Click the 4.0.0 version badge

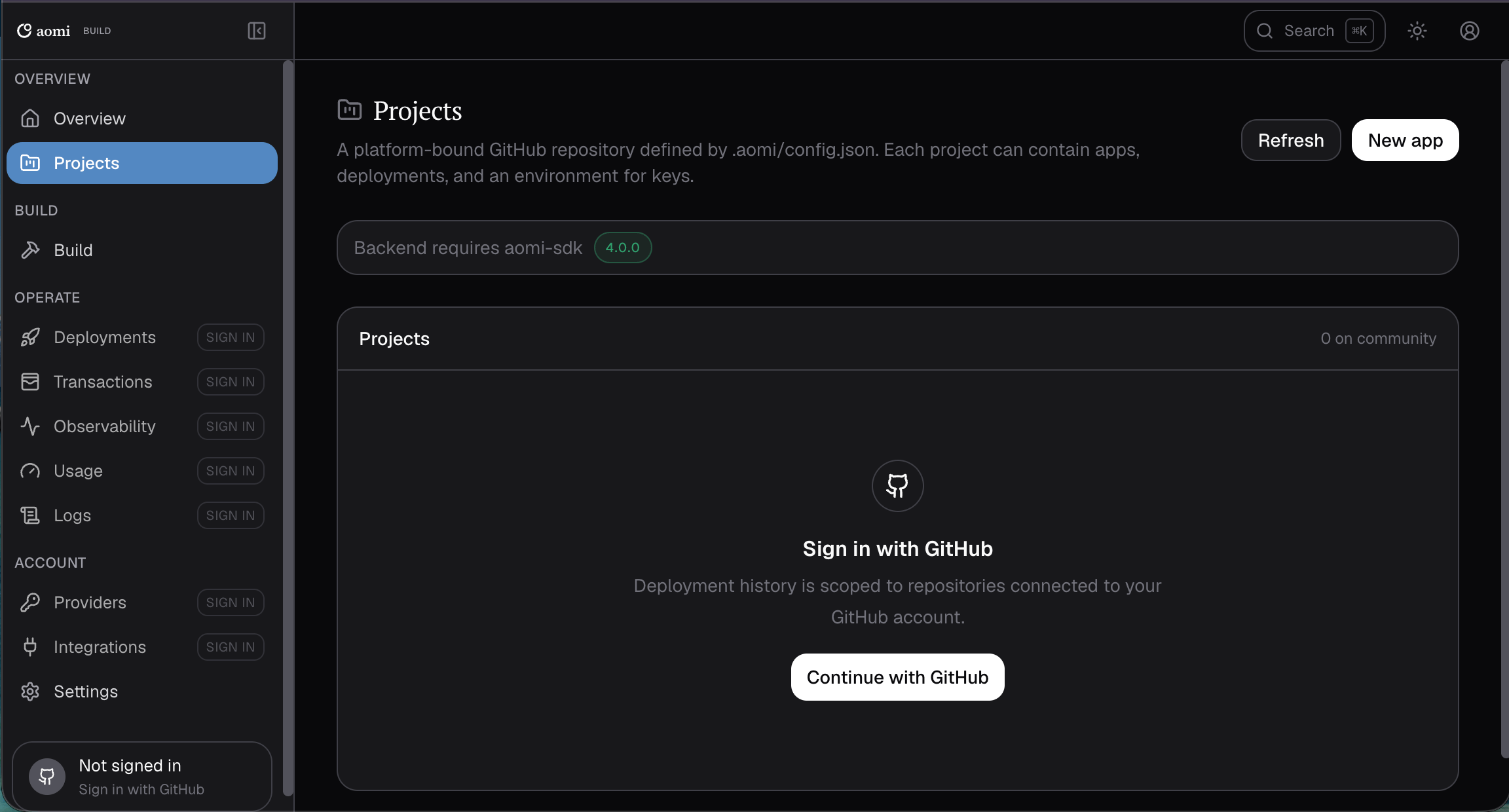(623, 248)
